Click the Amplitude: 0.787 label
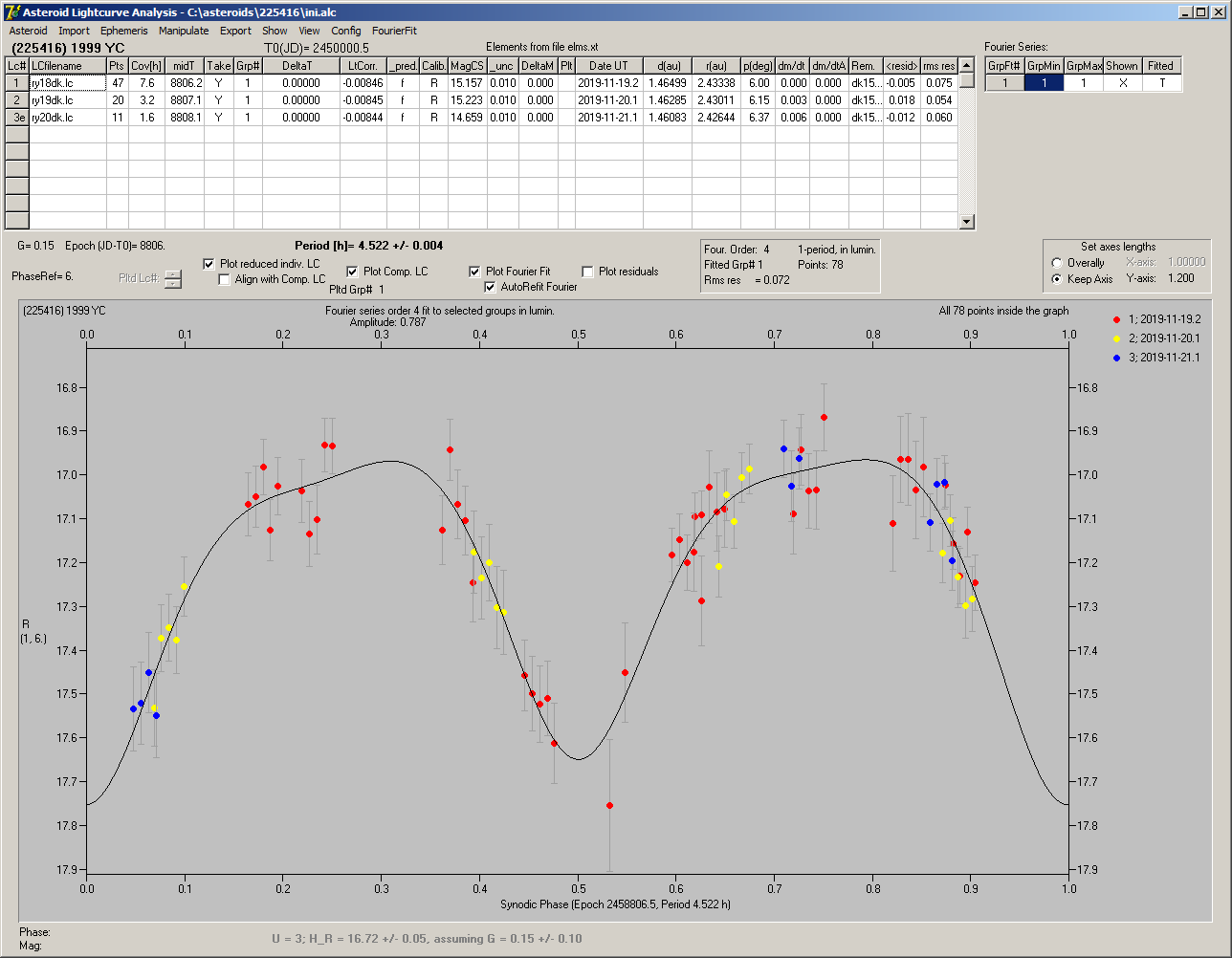Screen dimensions: 1232x958 pyautogui.click(x=387, y=322)
